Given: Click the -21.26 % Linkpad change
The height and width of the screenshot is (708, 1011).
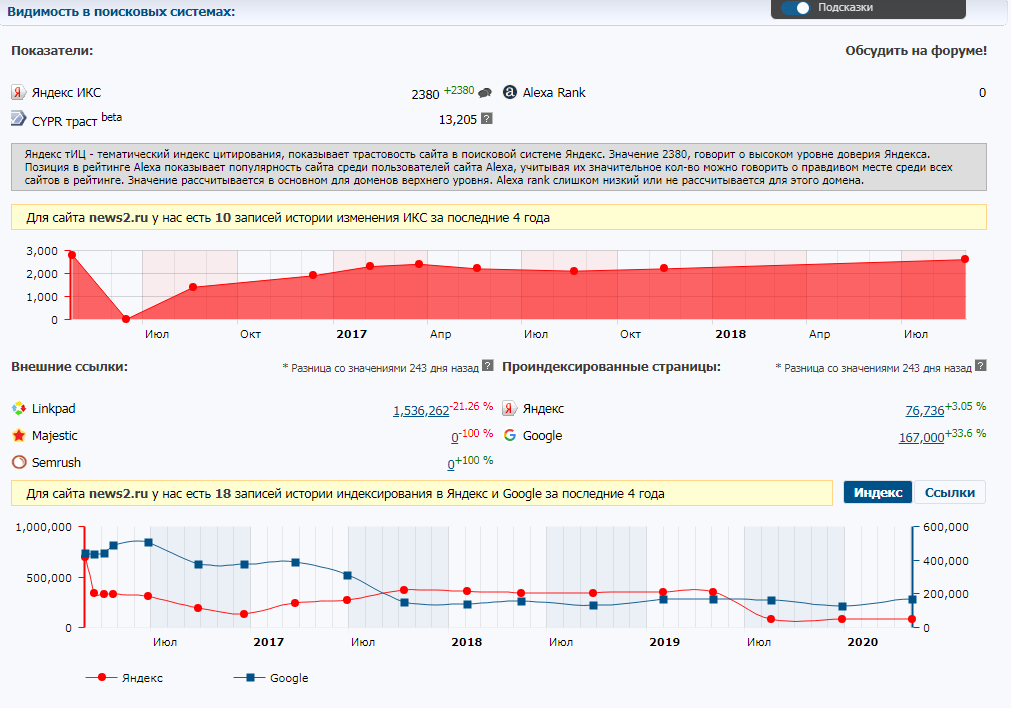Looking at the screenshot, I should pyautogui.click(x=472, y=406).
